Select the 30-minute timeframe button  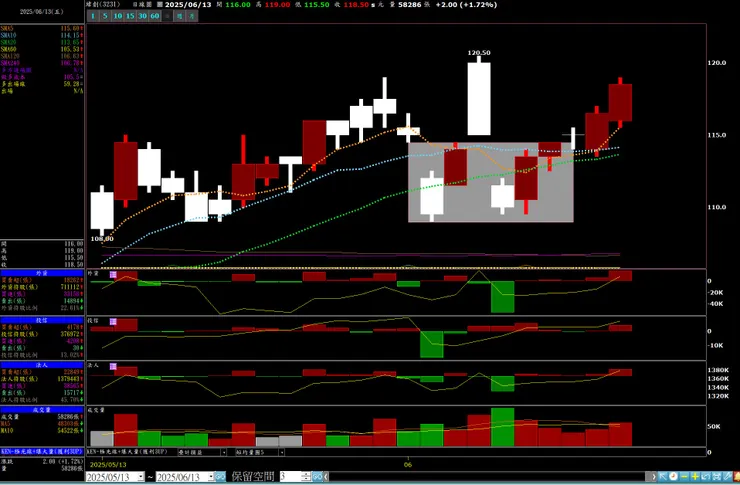(x=142, y=16)
